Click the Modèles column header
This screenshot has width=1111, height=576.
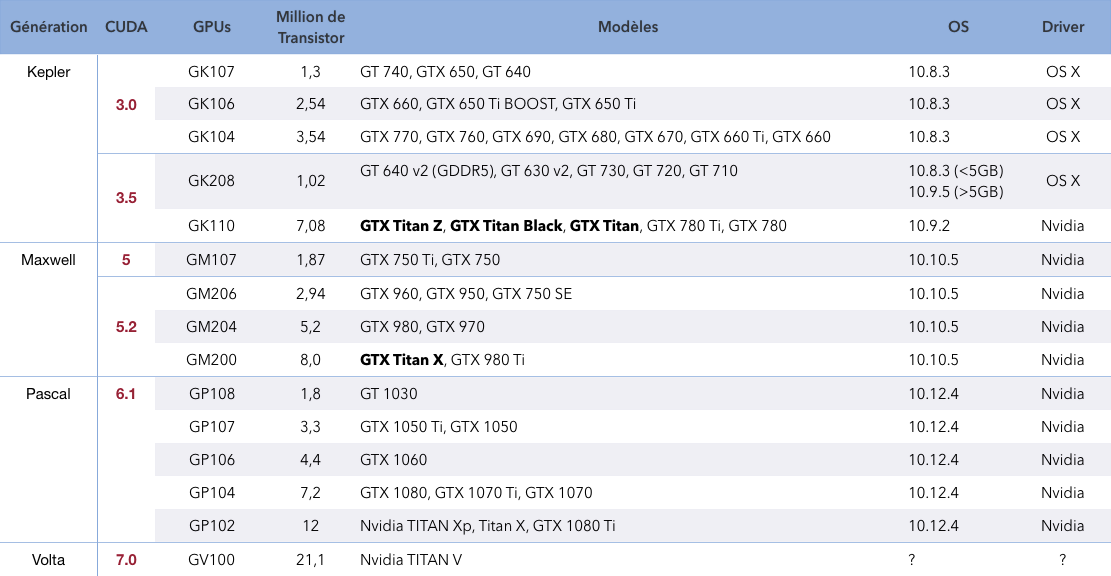[628, 27]
